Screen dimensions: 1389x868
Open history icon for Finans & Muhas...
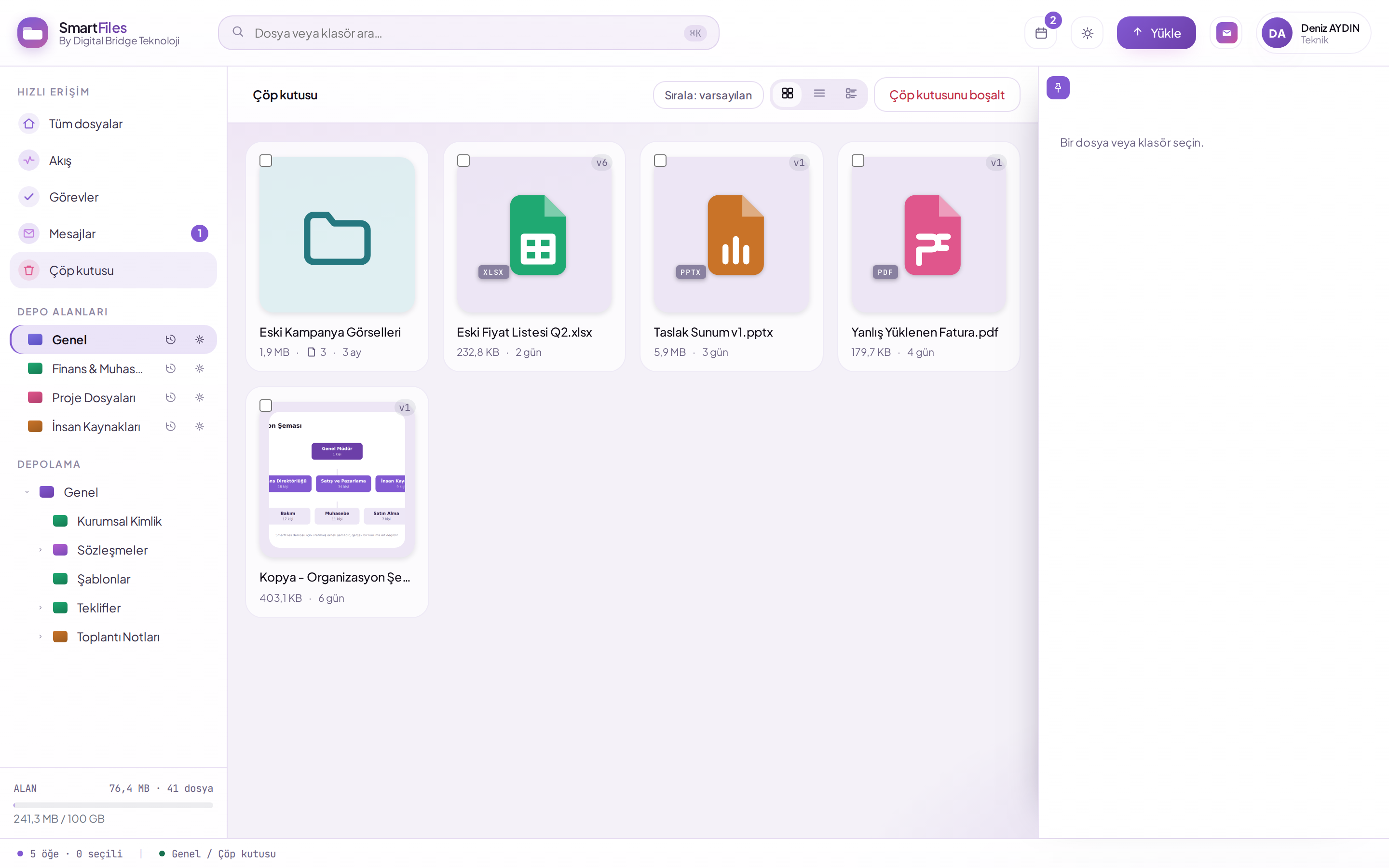[170, 368]
